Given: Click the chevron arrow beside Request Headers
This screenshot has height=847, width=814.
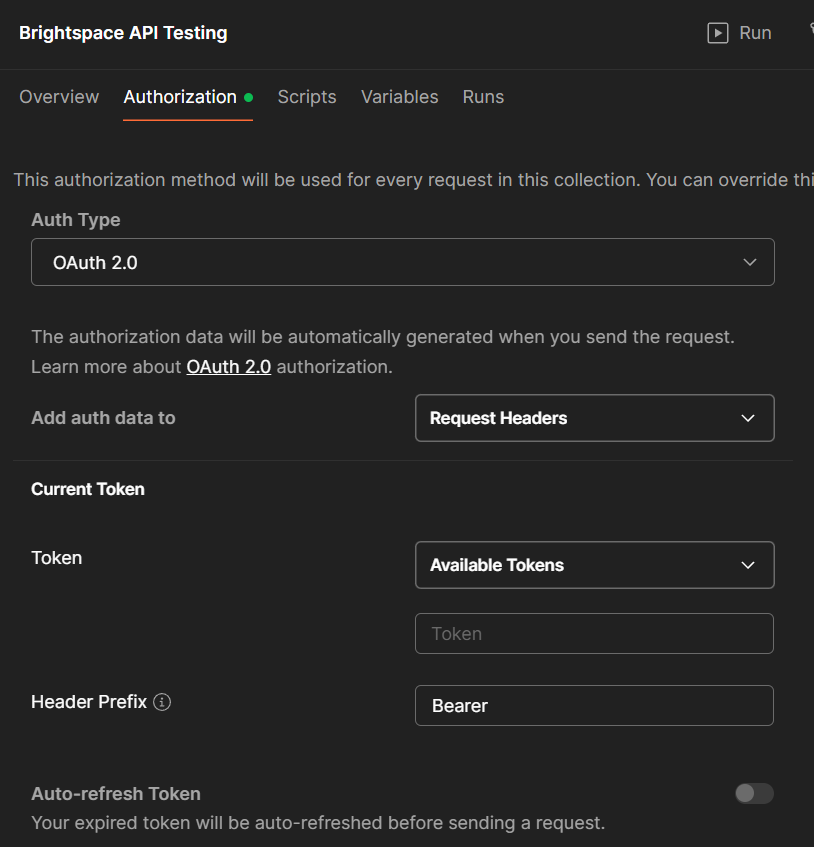Looking at the screenshot, I should click(x=748, y=418).
